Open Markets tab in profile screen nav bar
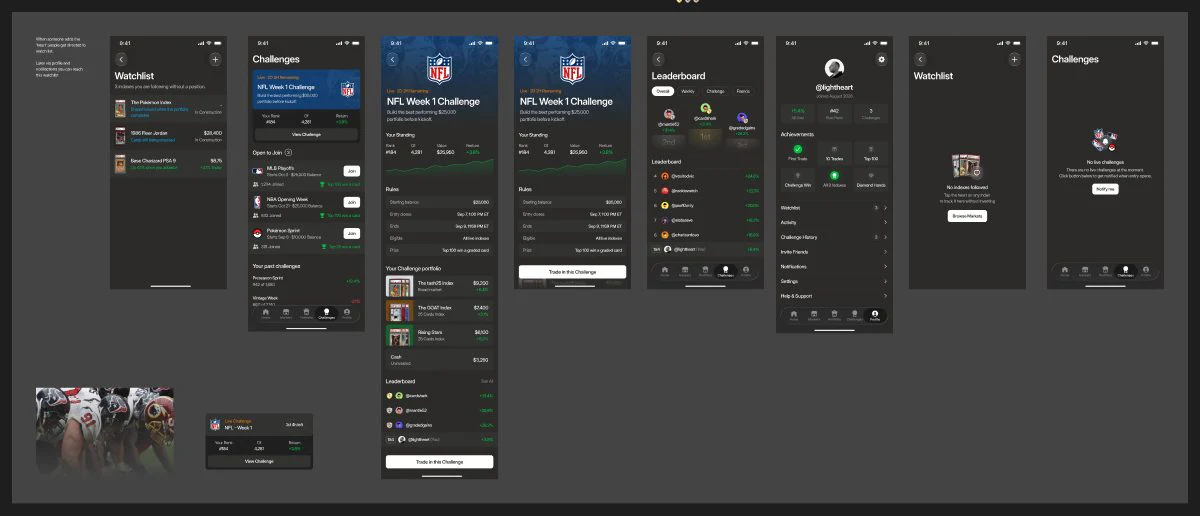Screen dimensions: 1200x516 coord(814,315)
